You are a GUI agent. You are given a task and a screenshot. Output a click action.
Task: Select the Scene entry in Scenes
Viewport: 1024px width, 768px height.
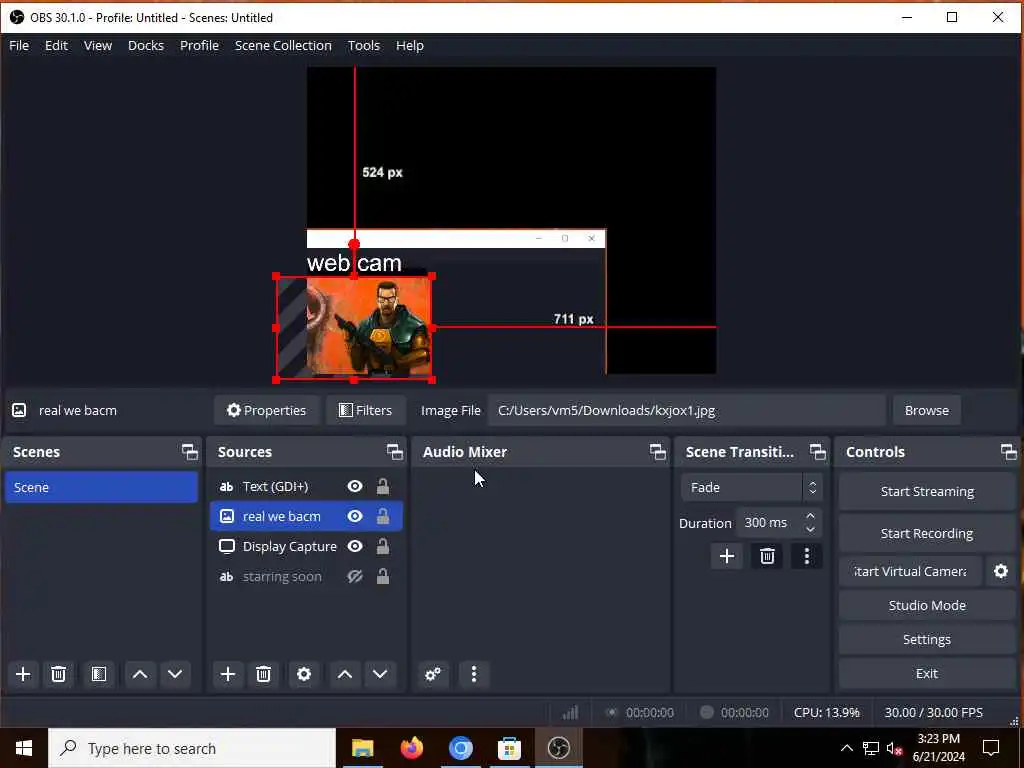click(101, 487)
